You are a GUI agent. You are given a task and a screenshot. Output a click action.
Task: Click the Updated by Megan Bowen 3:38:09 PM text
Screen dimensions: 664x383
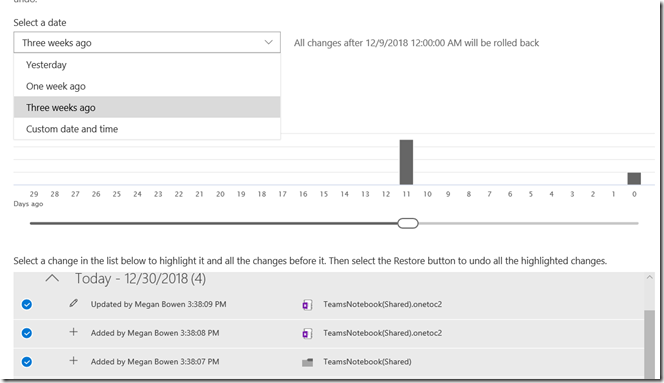pyautogui.click(x=158, y=304)
